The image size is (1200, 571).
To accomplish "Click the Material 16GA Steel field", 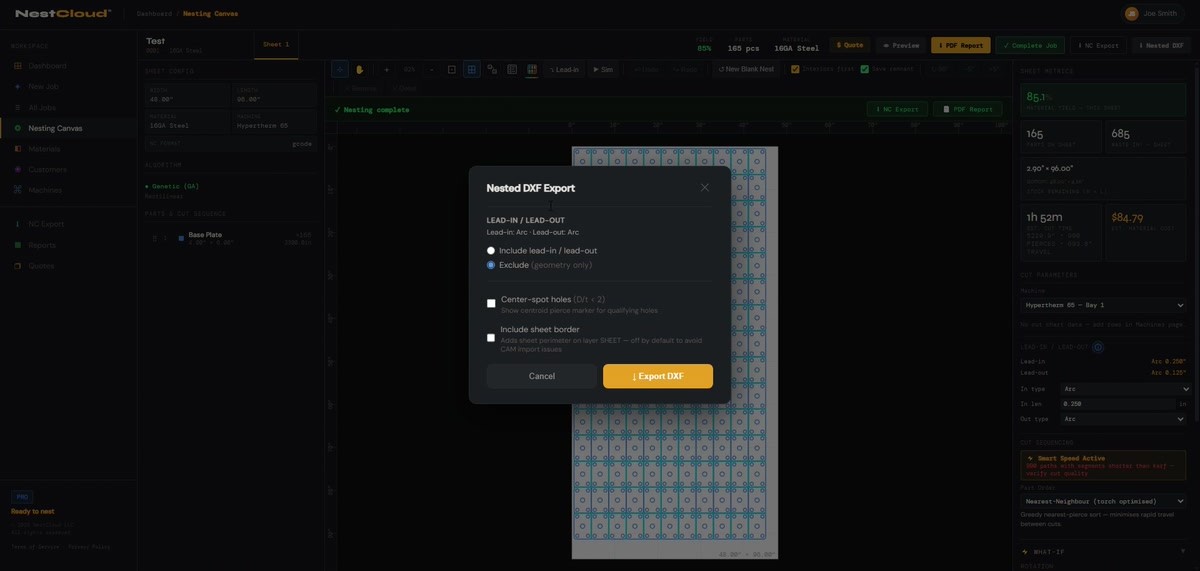I will point(188,122).
